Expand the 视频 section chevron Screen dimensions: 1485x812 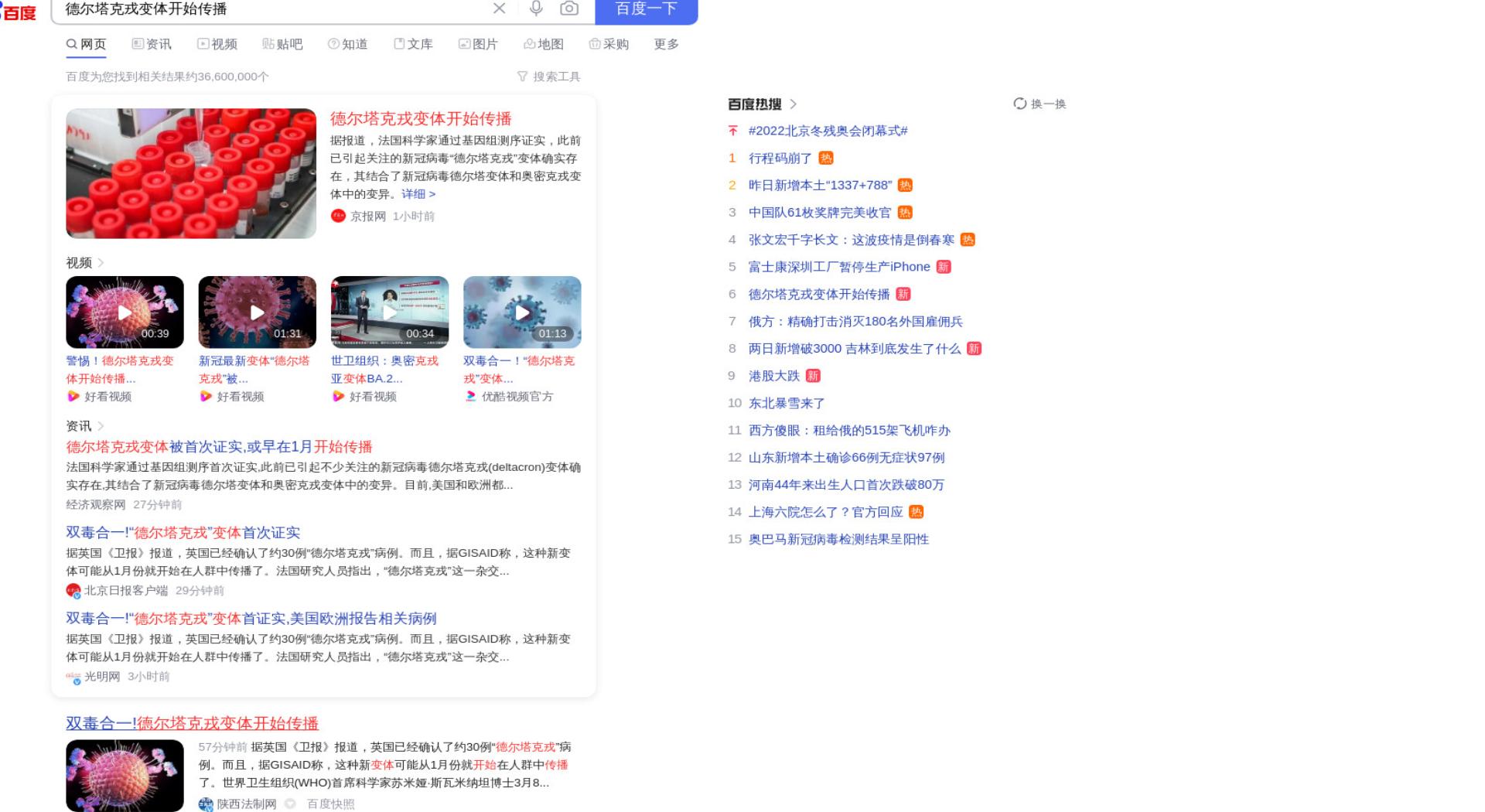tap(101, 263)
